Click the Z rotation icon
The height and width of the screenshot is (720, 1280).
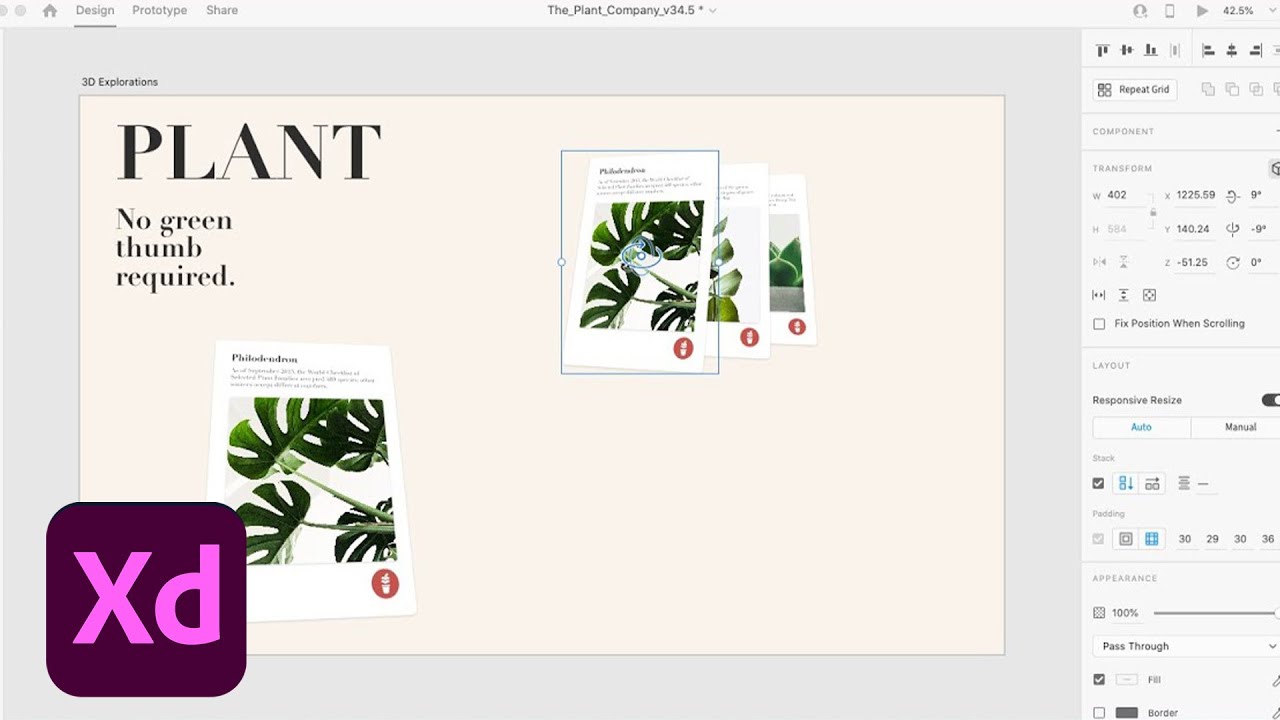pos(1232,262)
